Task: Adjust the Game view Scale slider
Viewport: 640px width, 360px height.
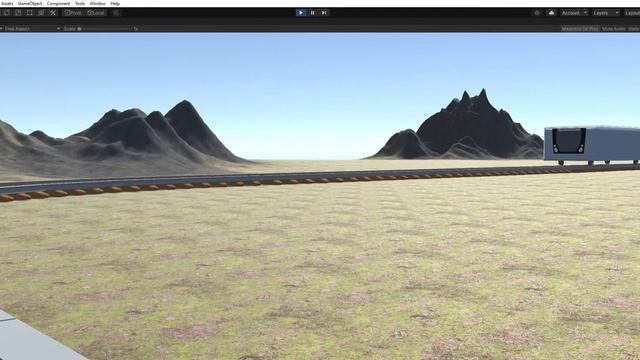Action: click(106, 29)
